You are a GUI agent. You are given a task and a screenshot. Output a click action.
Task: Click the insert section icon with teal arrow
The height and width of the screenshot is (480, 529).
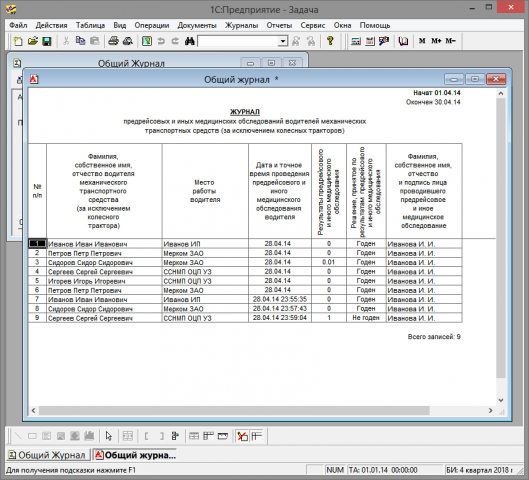coord(175,436)
